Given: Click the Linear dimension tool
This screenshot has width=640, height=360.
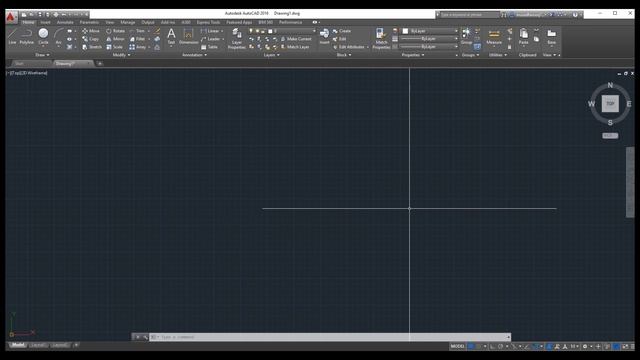Looking at the screenshot, I should 211,31.
